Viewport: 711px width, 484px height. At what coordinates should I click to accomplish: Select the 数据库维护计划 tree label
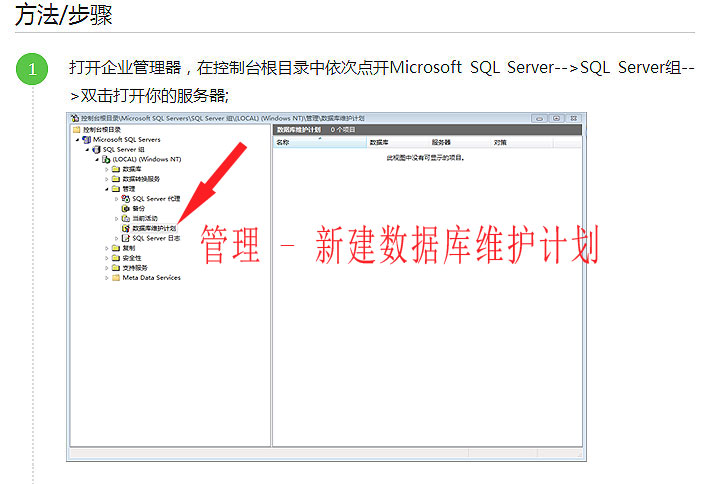click(154, 228)
